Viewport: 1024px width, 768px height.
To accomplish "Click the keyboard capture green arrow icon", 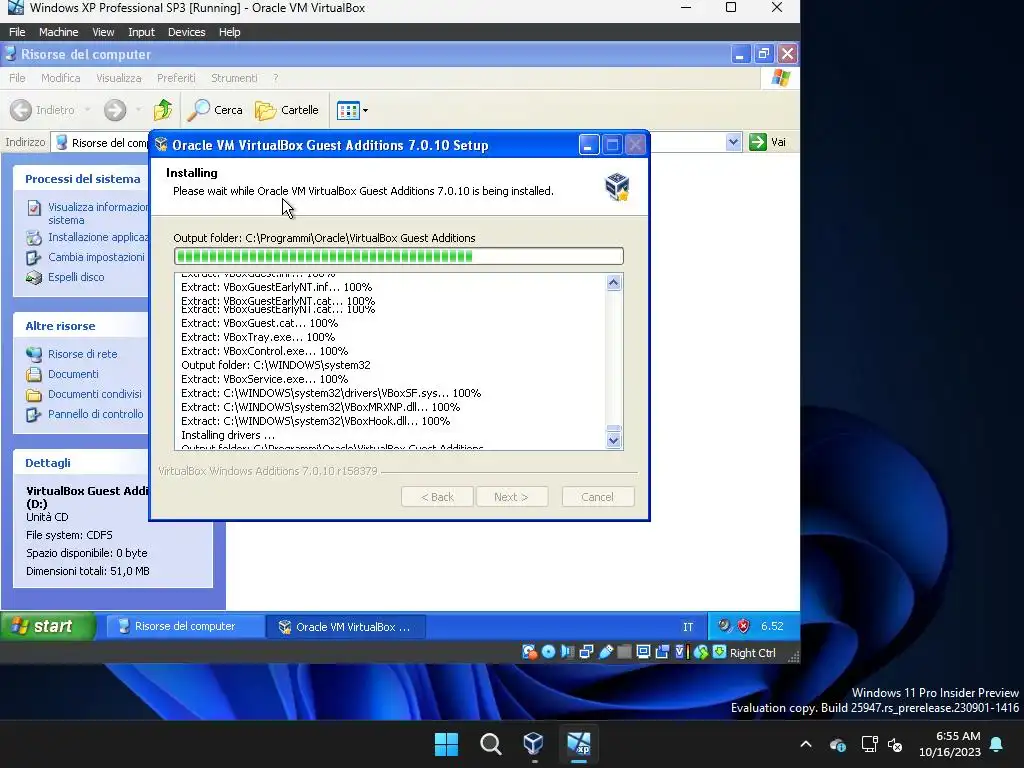I will [719, 652].
